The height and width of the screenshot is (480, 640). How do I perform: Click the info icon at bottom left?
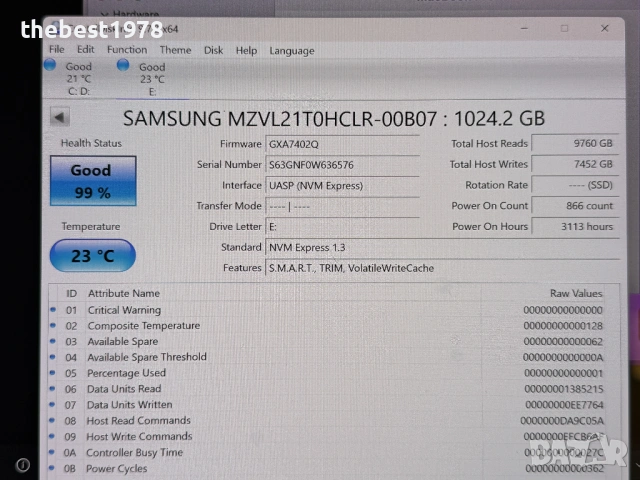(x=23, y=464)
